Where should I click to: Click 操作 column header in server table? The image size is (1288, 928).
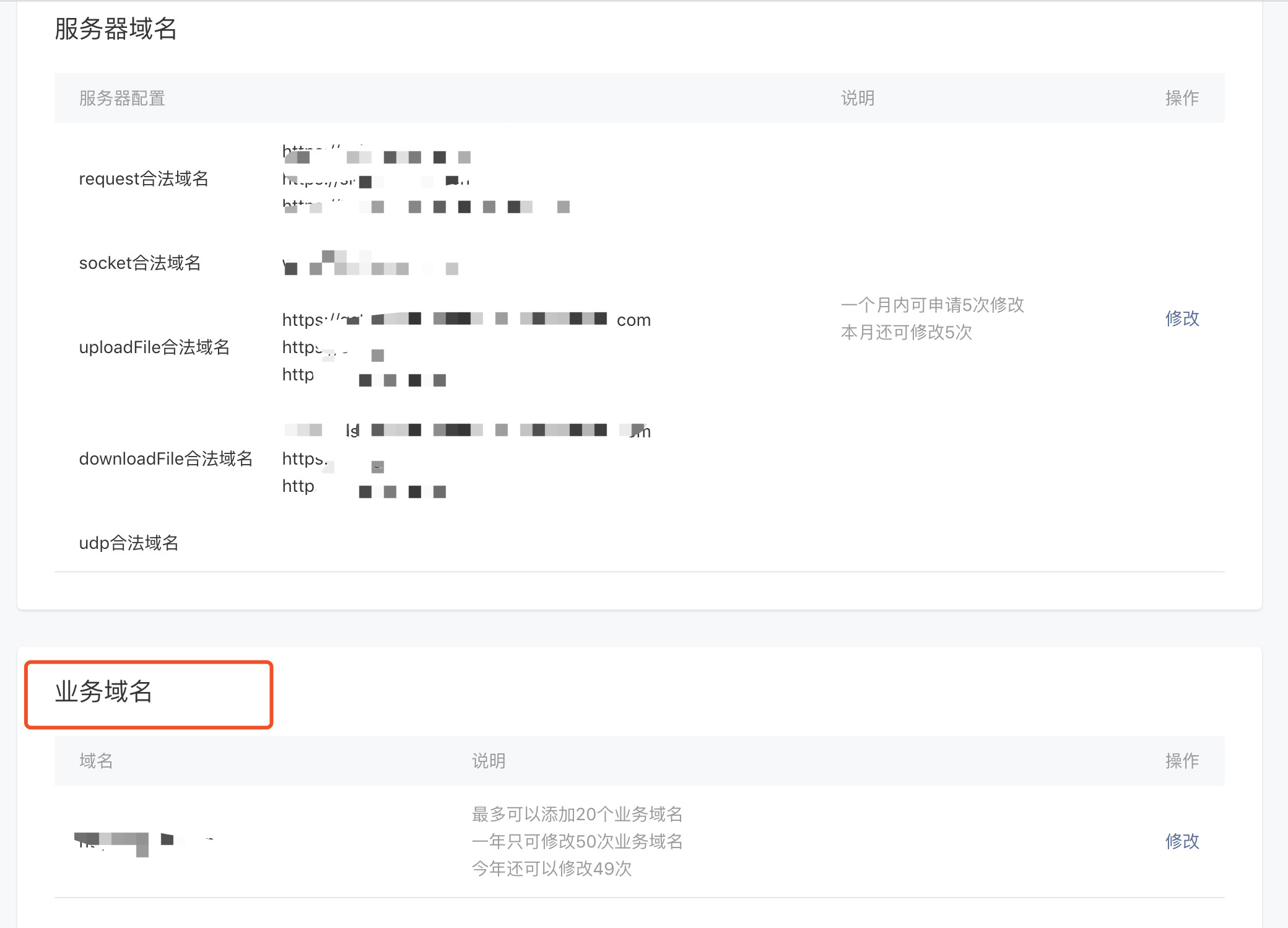(x=1182, y=98)
